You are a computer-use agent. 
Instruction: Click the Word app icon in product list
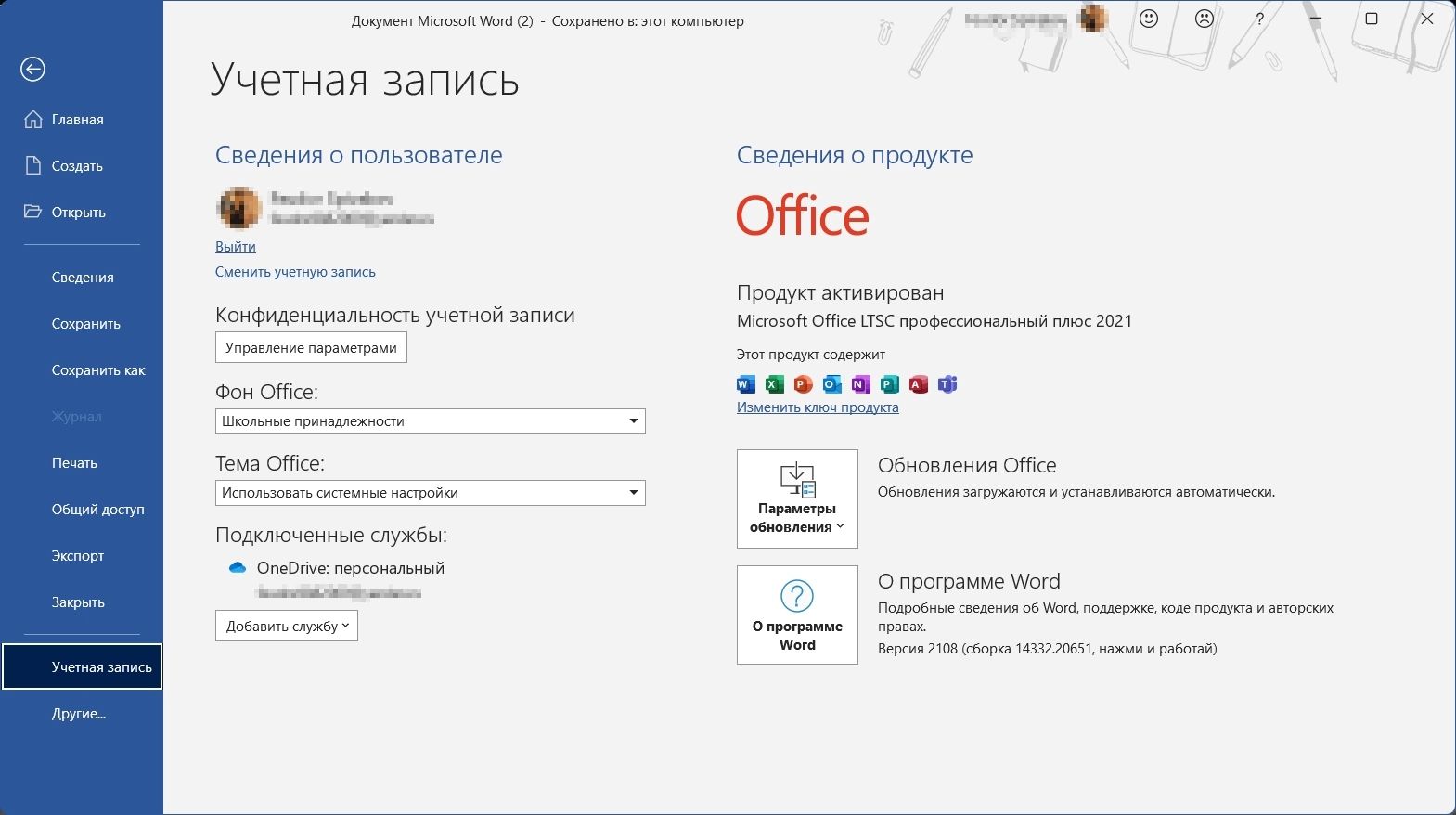[746, 384]
